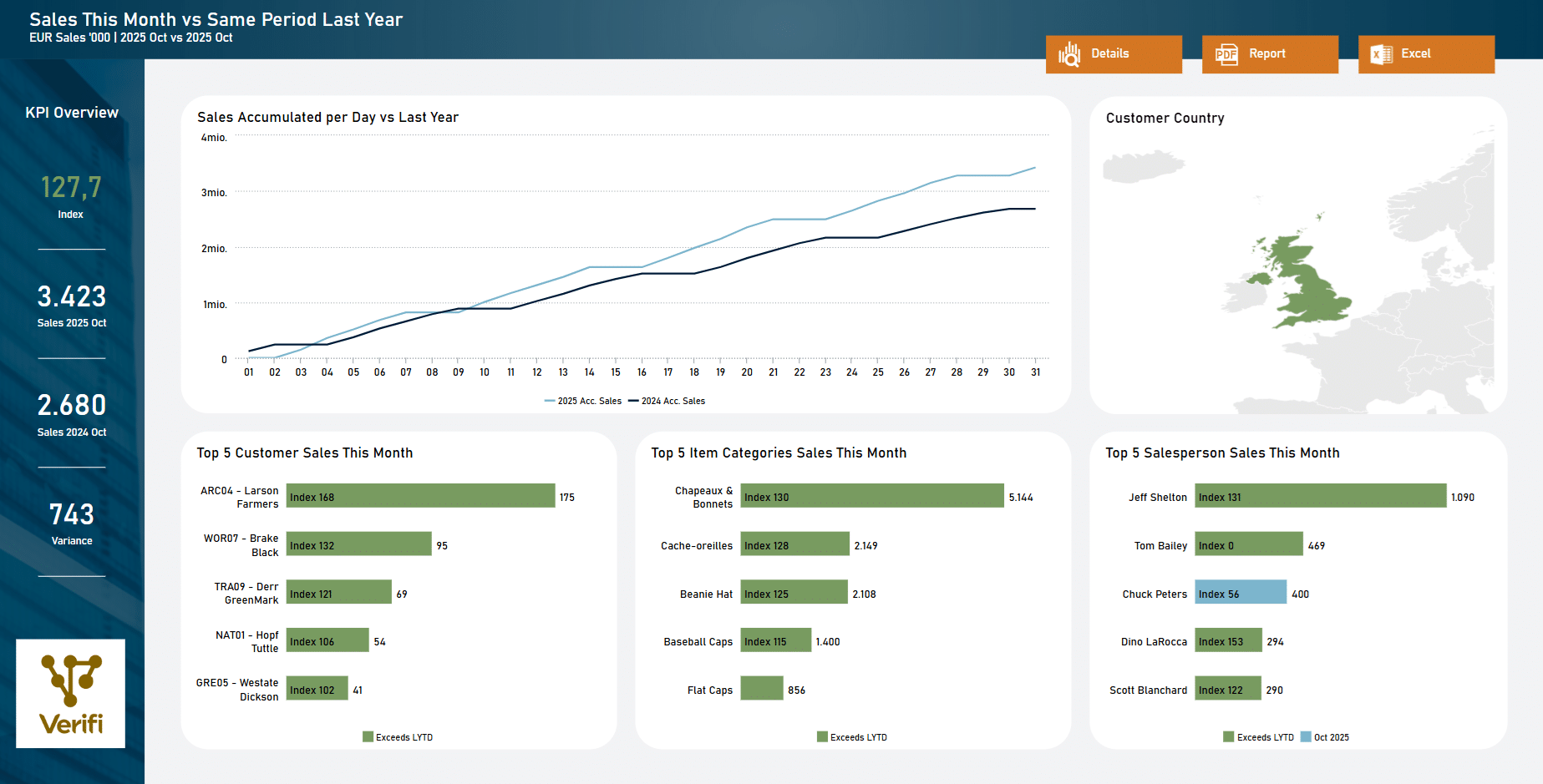
Task: Click the PDF icon on the Report button
Action: pyautogui.click(x=1226, y=53)
